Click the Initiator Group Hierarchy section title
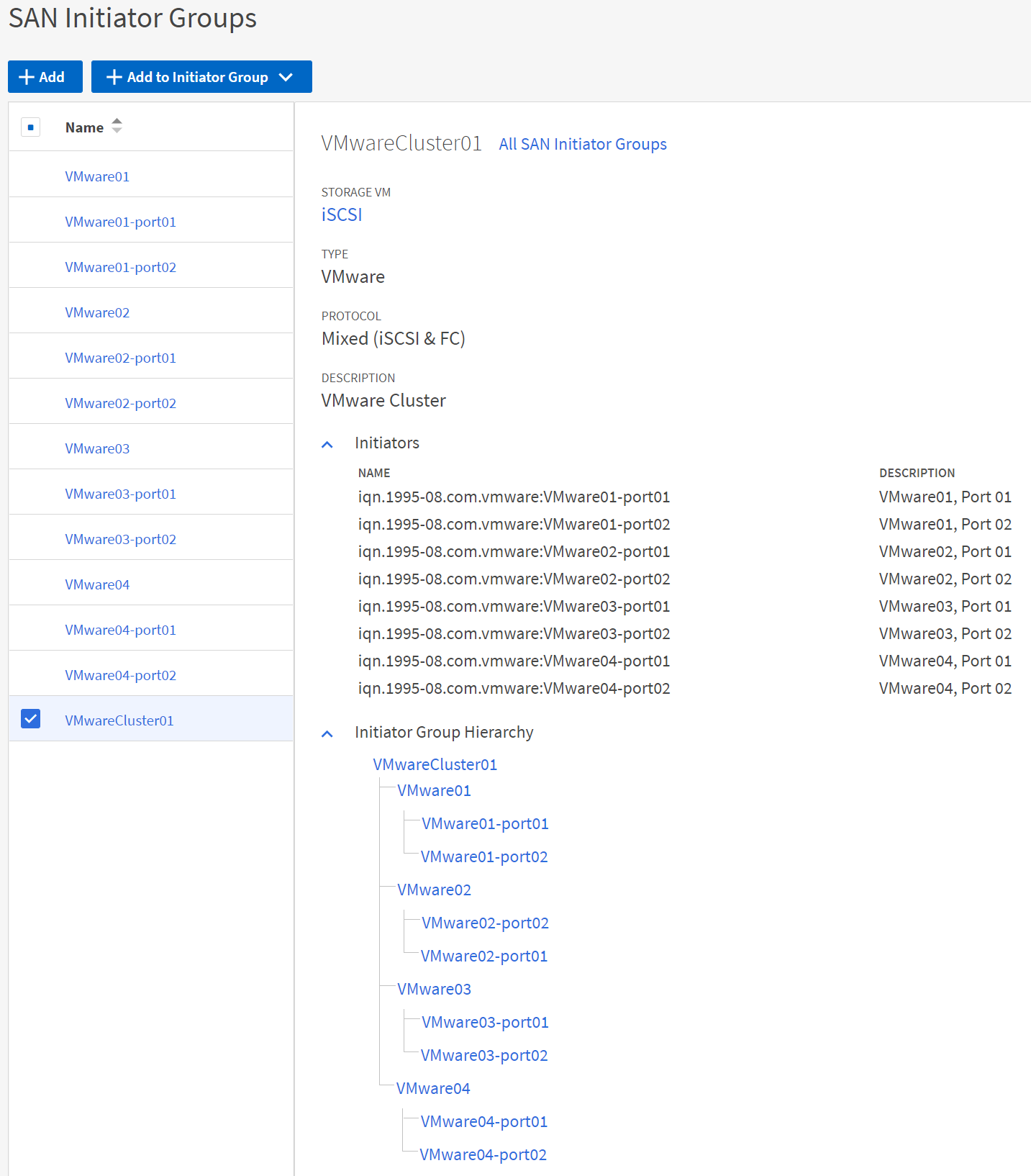The height and width of the screenshot is (1176, 1031). (x=444, y=732)
